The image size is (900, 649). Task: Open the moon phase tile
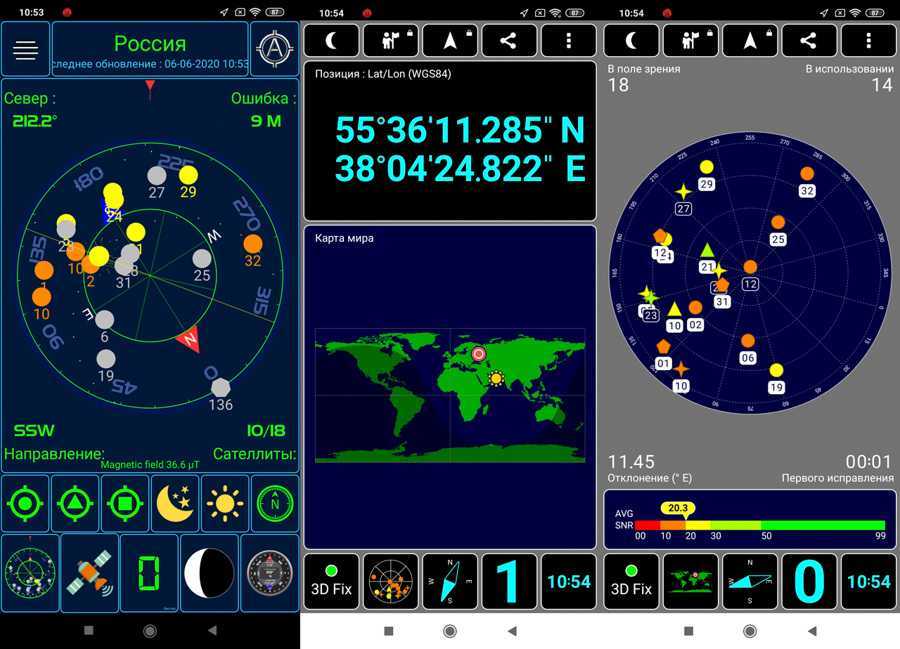tap(209, 573)
